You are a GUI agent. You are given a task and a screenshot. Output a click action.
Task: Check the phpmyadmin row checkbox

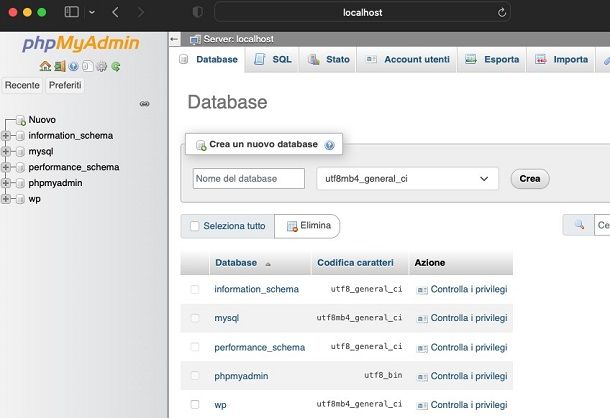pos(195,376)
